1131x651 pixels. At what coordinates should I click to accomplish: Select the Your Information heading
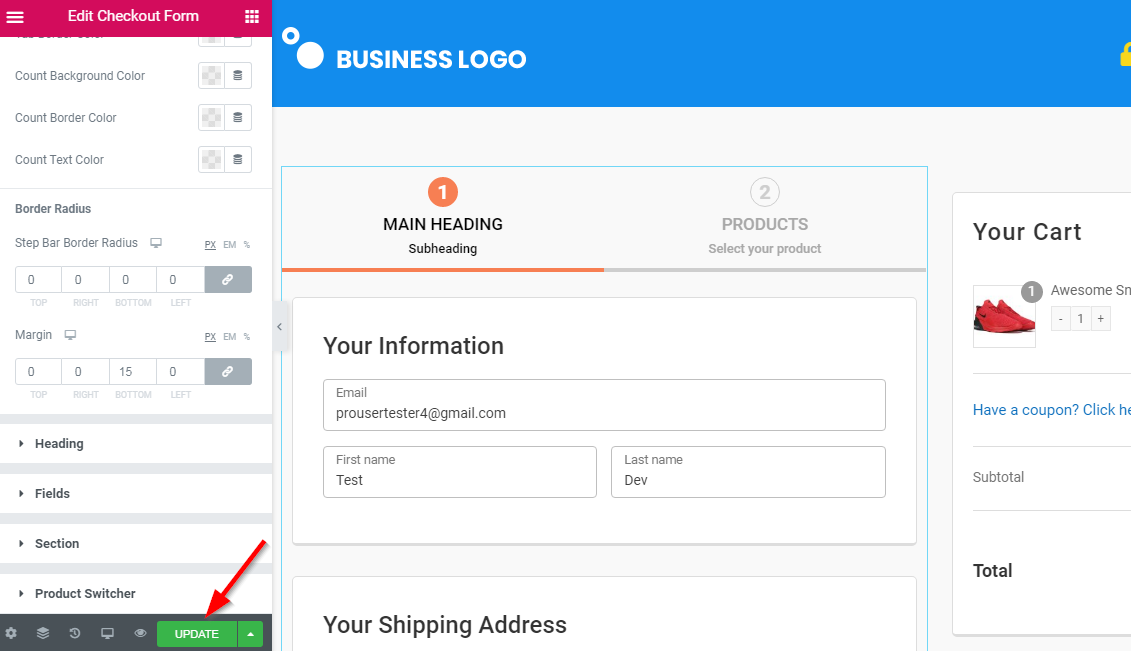413,346
